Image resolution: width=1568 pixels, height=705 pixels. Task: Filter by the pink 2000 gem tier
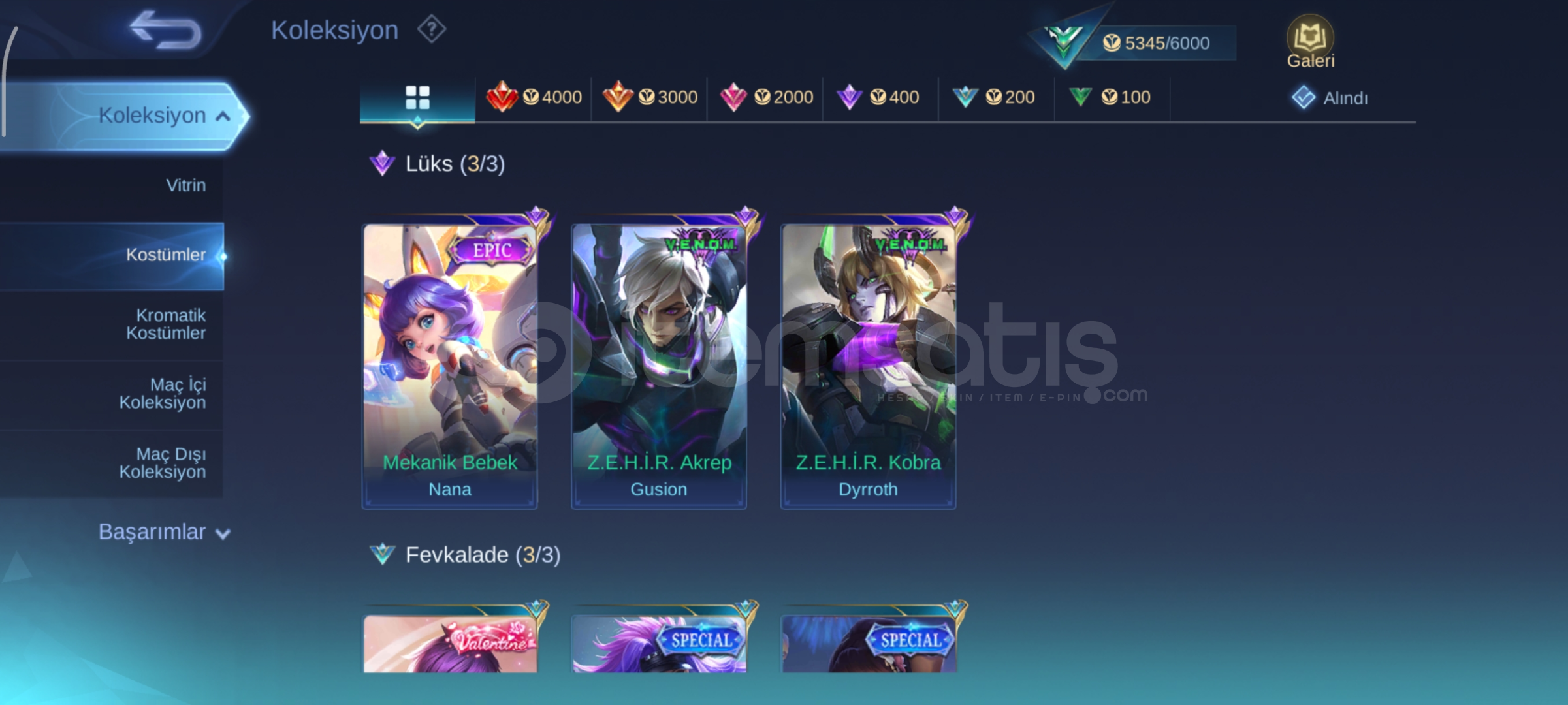[x=765, y=97]
